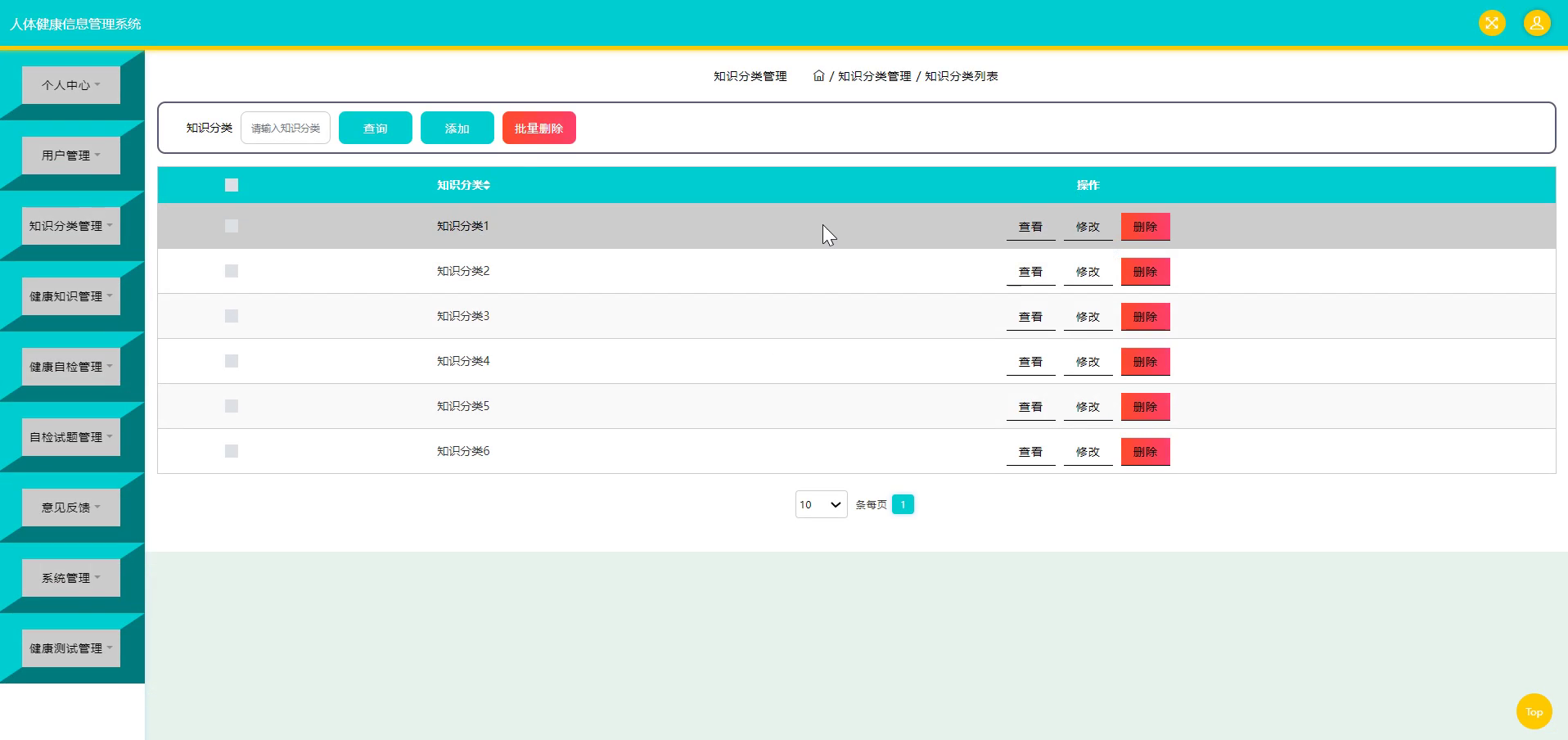Click 修改 for 知识分类1
This screenshot has width=1568, height=740.
(x=1088, y=227)
